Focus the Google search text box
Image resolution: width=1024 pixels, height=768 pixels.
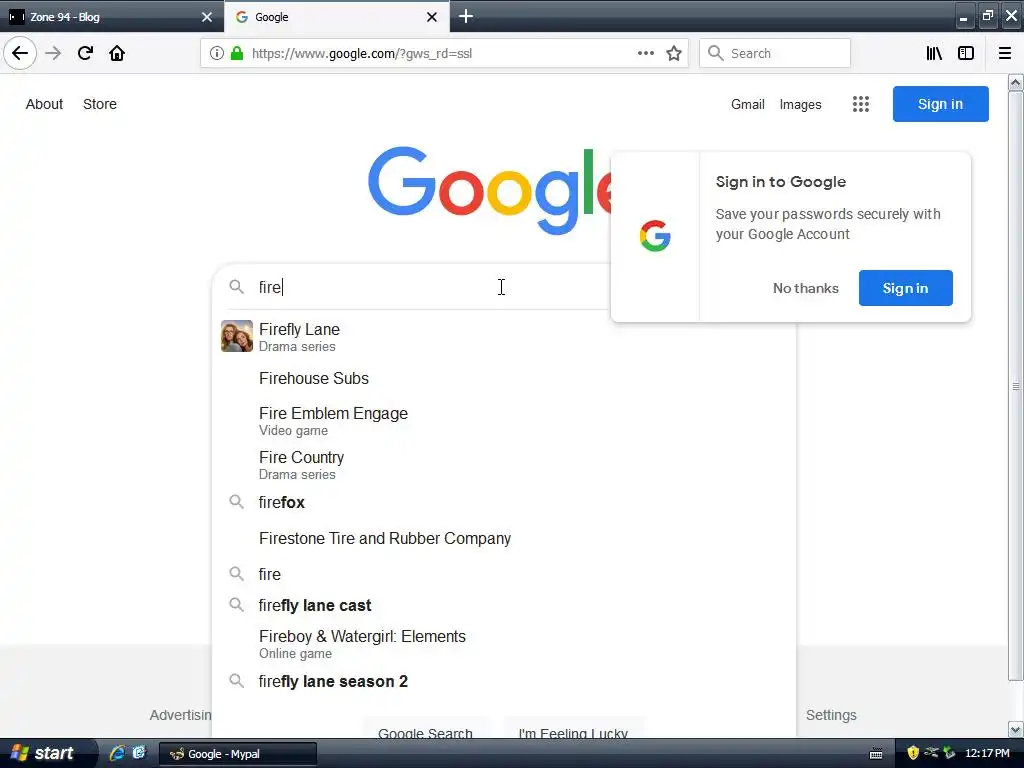(418, 287)
